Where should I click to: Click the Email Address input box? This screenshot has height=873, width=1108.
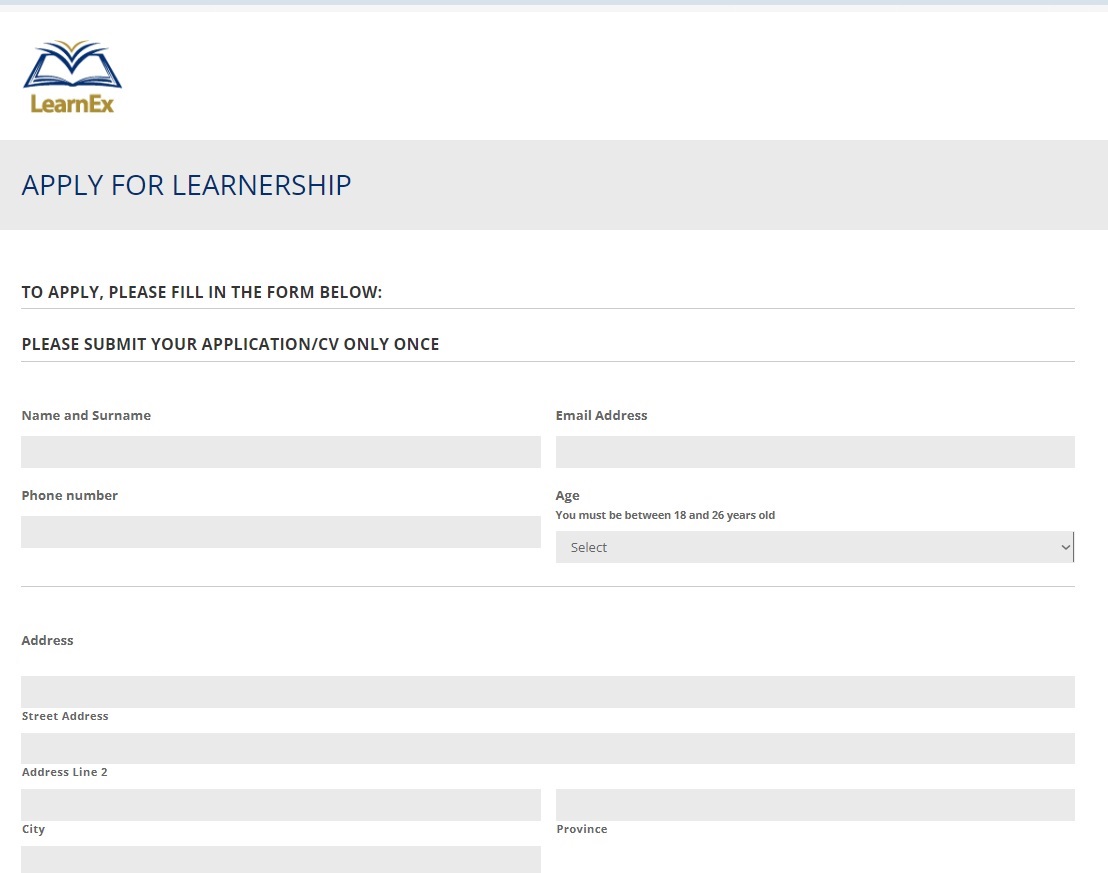click(815, 451)
